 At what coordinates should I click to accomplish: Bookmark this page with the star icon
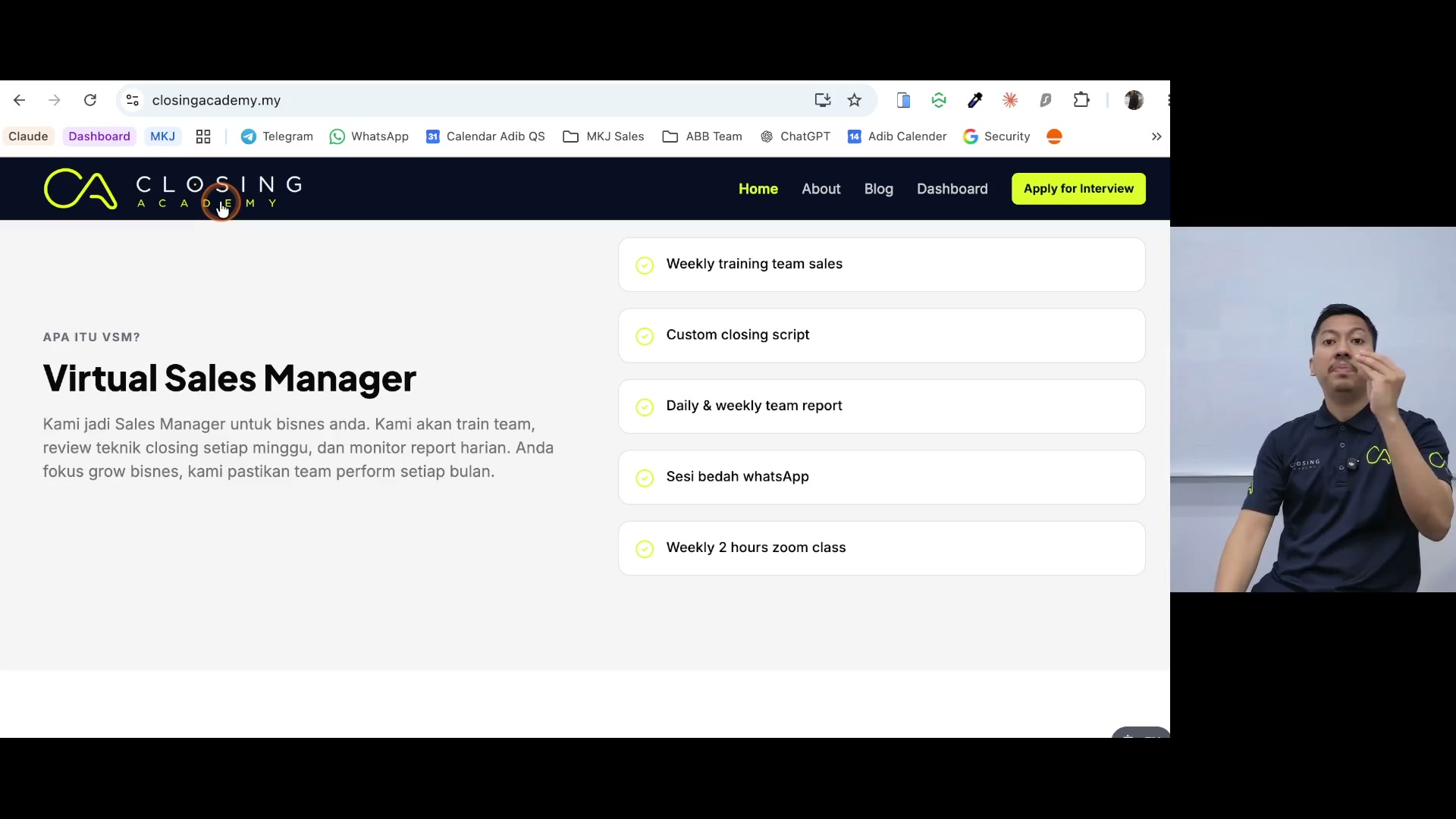coord(855,100)
